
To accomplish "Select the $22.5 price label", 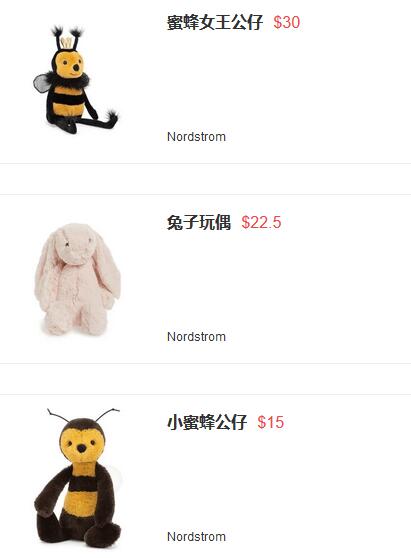I will (262, 222).
